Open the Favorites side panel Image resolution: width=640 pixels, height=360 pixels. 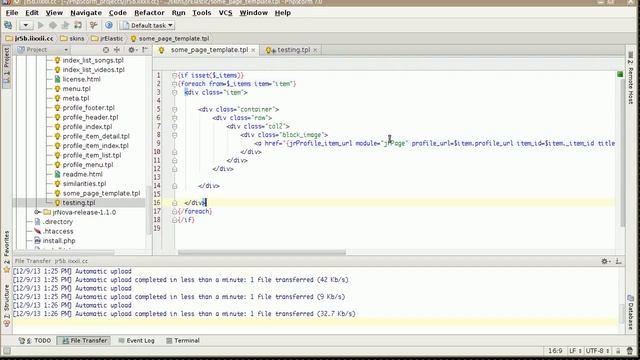click(x=7, y=252)
